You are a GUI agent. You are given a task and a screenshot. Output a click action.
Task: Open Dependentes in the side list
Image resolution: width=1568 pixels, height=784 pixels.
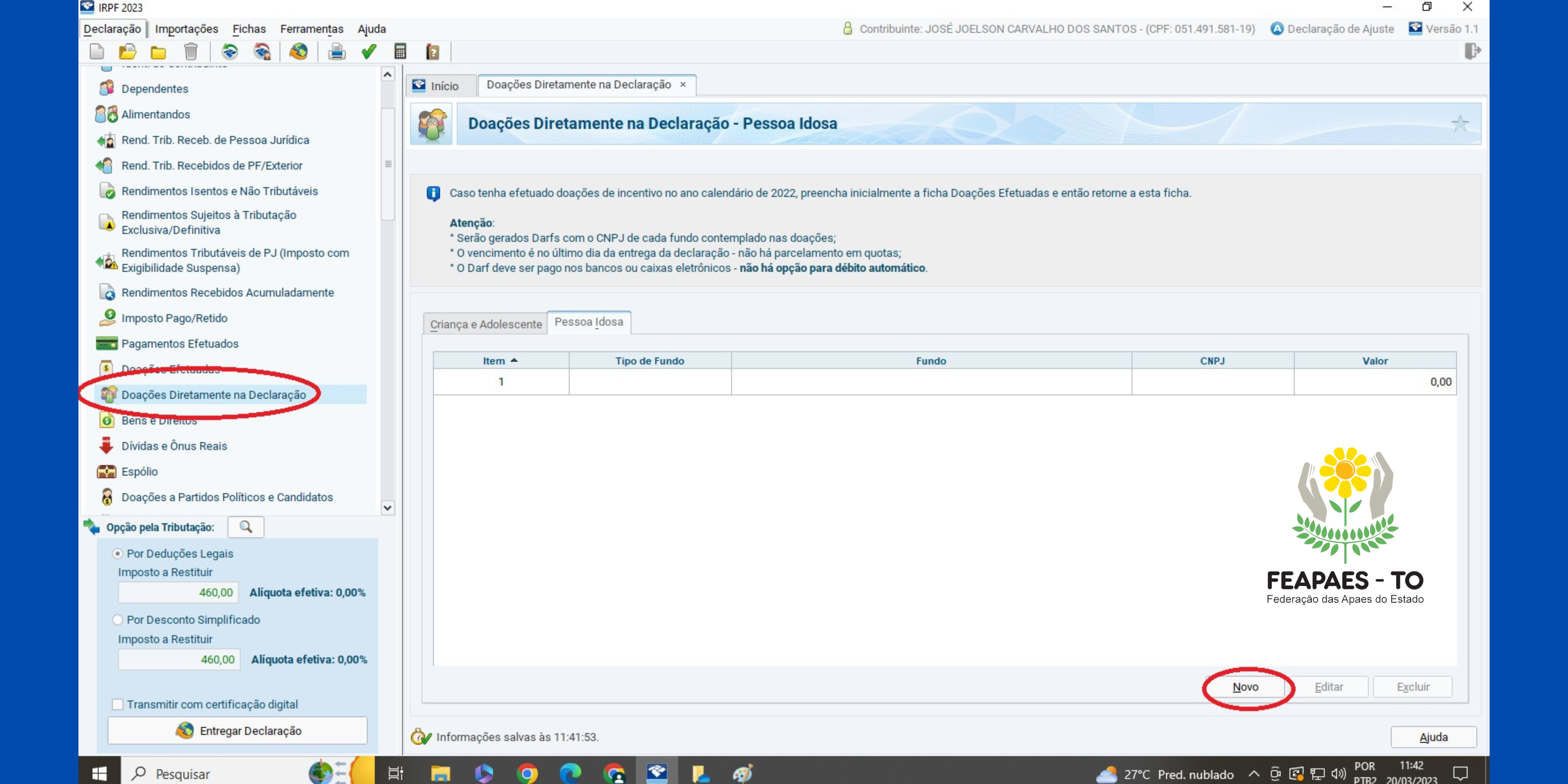(155, 89)
